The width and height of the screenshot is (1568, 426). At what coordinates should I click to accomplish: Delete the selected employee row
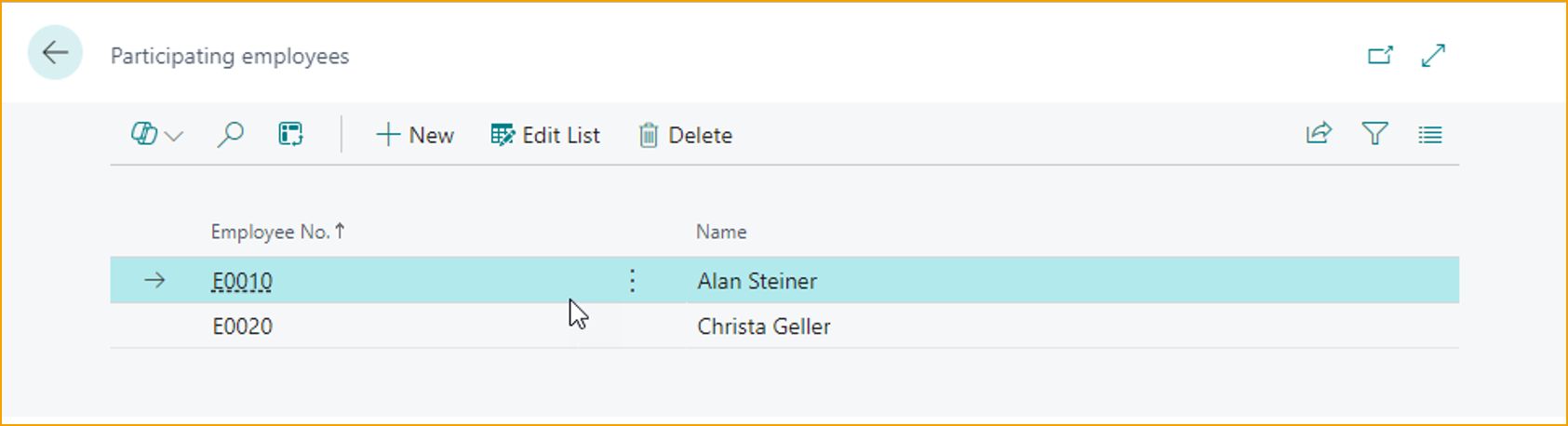pos(686,135)
